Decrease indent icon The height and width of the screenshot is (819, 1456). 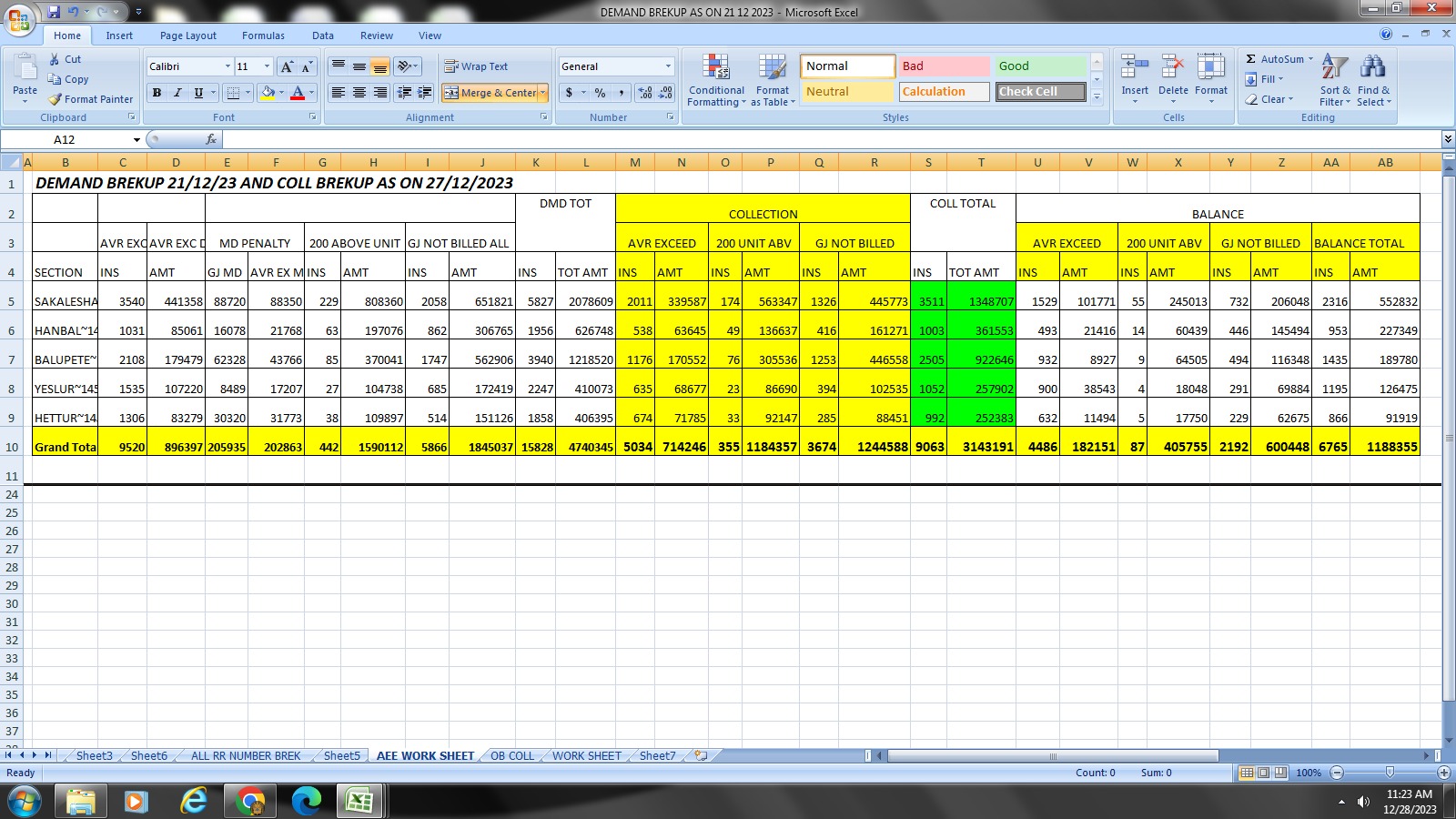404,93
